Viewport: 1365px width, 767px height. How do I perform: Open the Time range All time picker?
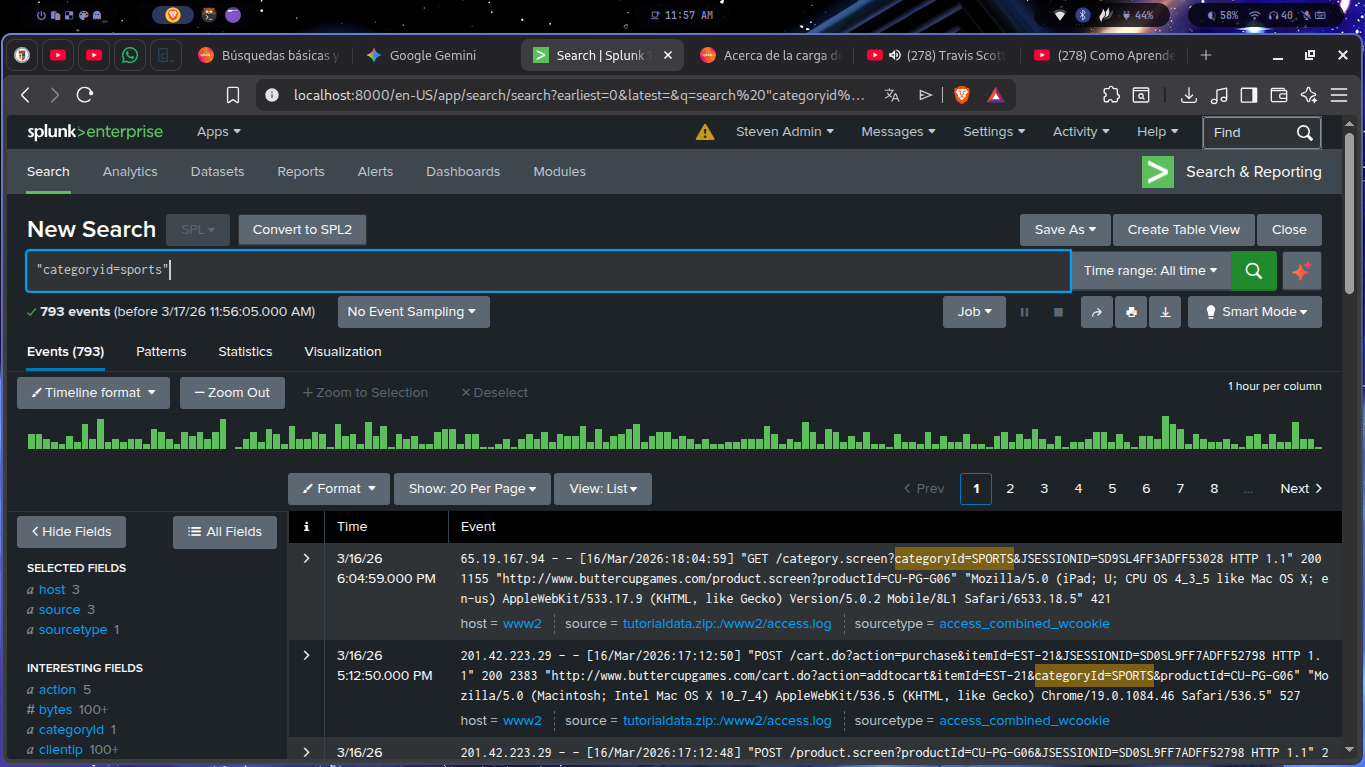coord(1150,271)
